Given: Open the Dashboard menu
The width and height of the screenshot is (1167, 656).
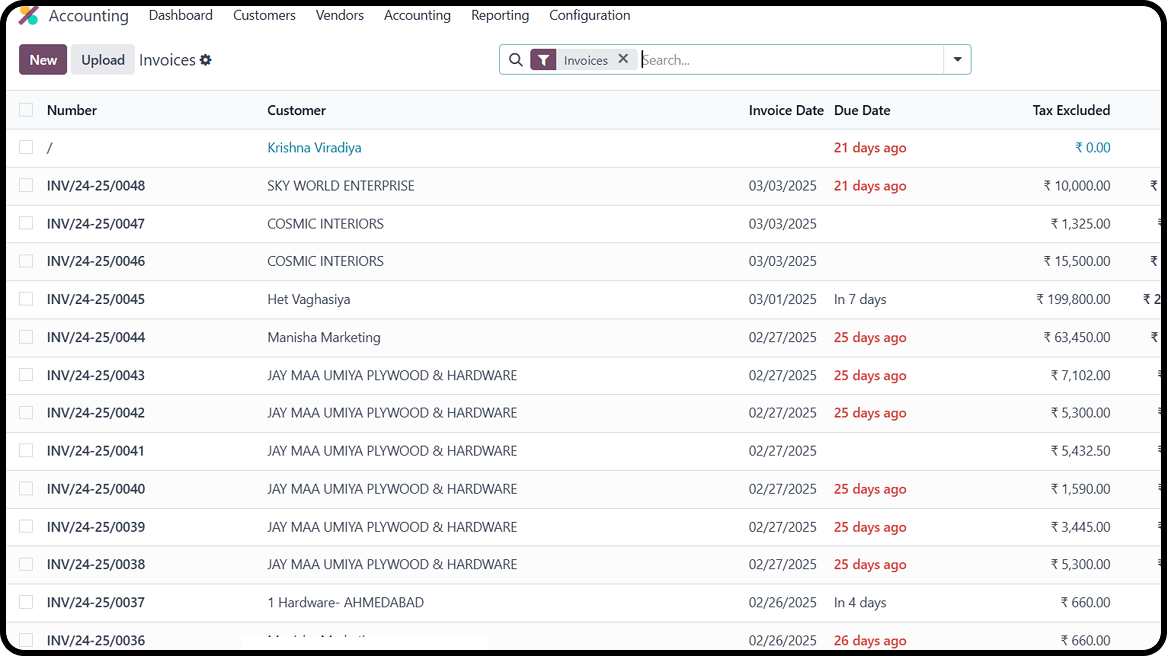Looking at the screenshot, I should (180, 15).
